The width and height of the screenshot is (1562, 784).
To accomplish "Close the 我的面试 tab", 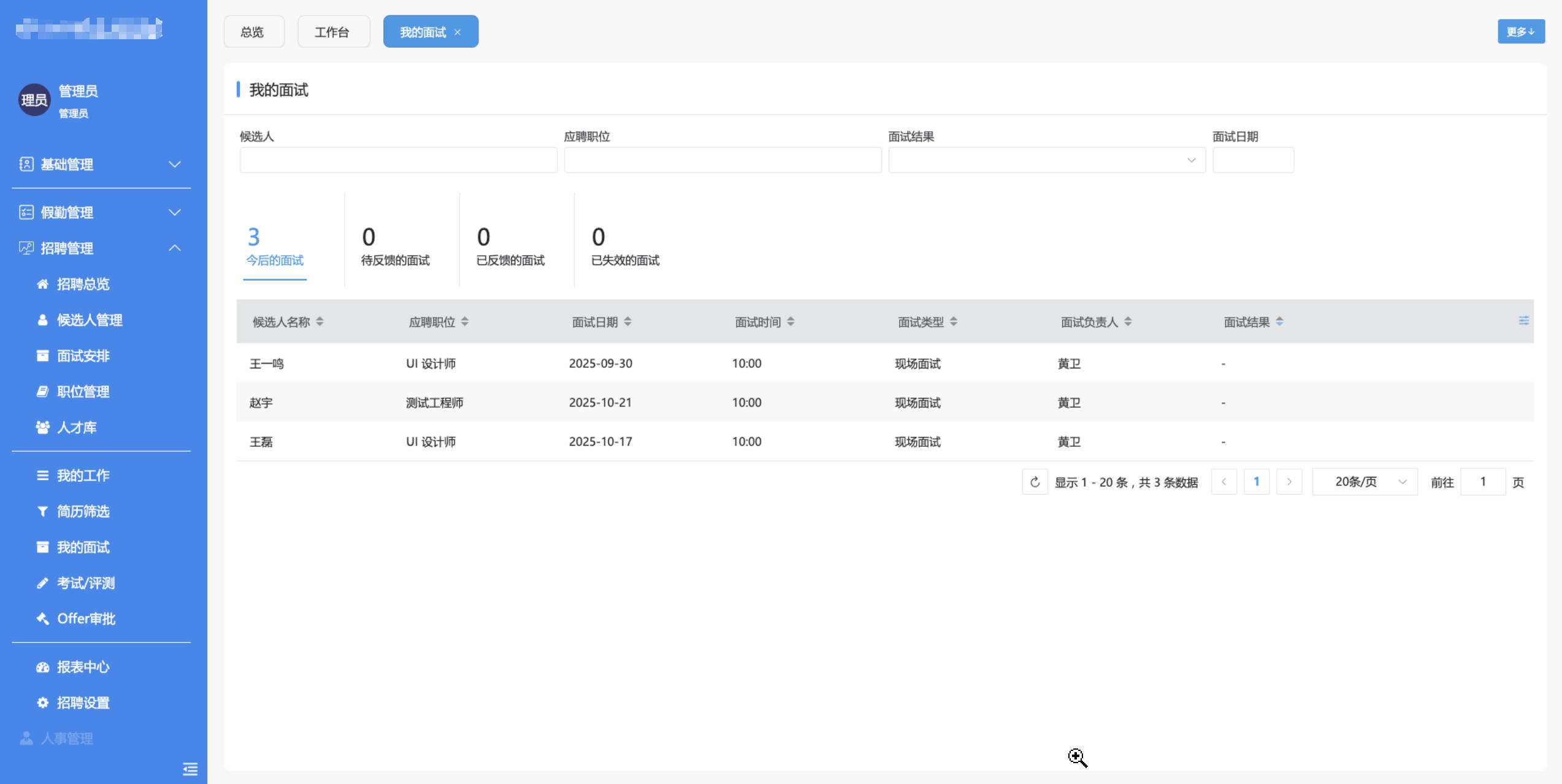I will click(x=457, y=32).
